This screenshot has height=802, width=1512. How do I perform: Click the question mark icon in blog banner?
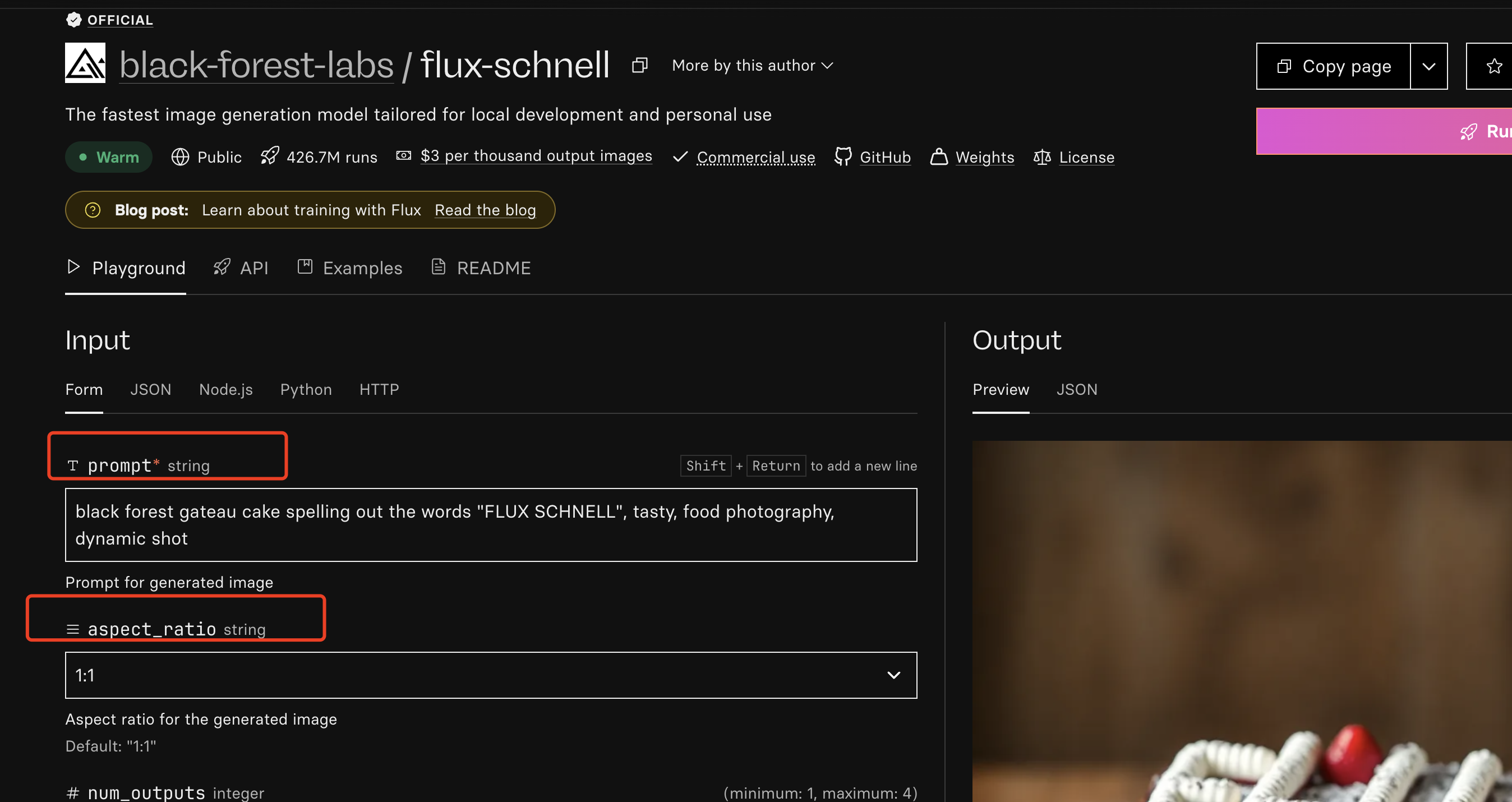click(x=93, y=210)
